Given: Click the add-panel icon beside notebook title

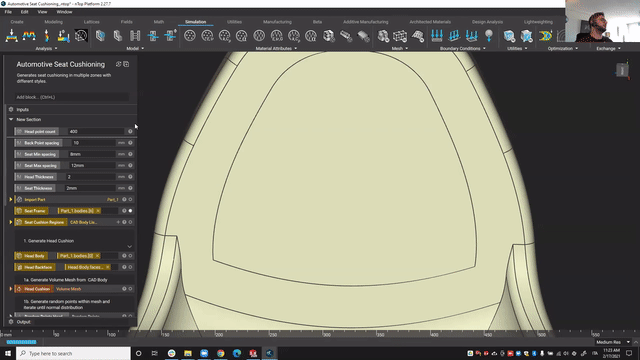Looking at the screenshot, I should [x=126, y=64].
